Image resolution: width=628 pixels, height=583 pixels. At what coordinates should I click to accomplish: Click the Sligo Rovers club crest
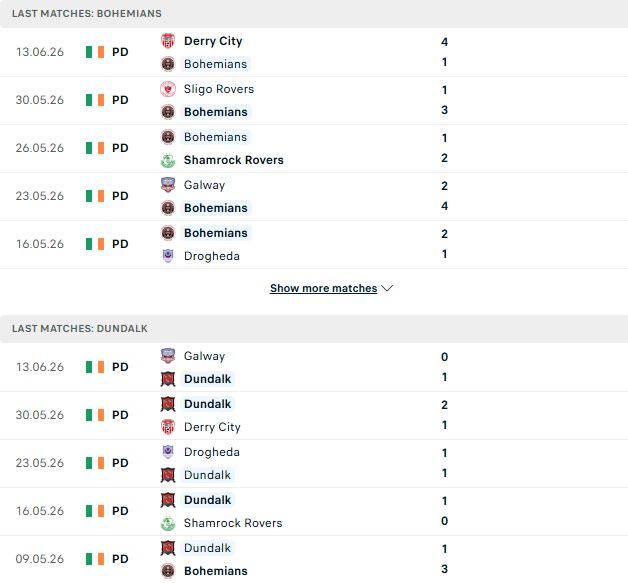168,89
